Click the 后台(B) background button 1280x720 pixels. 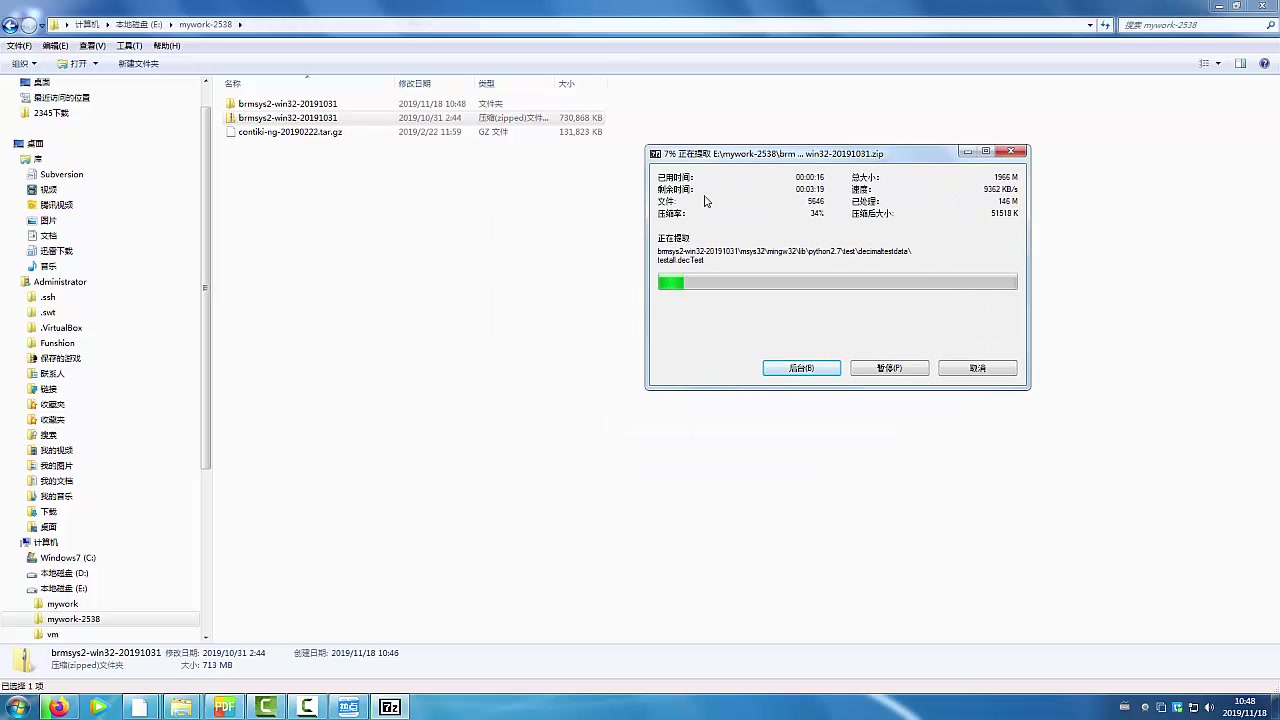pos(802,368)
